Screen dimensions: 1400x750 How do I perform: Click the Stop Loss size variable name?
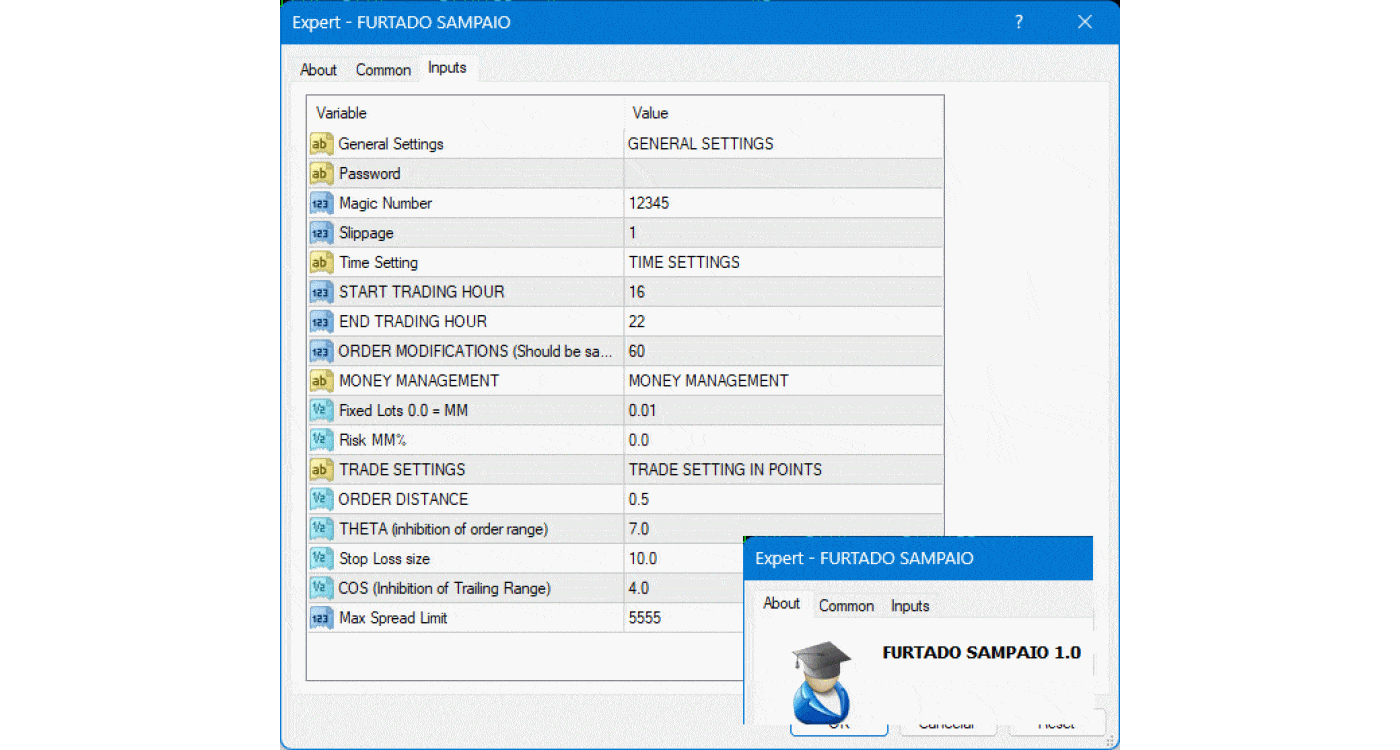[384, 558]
